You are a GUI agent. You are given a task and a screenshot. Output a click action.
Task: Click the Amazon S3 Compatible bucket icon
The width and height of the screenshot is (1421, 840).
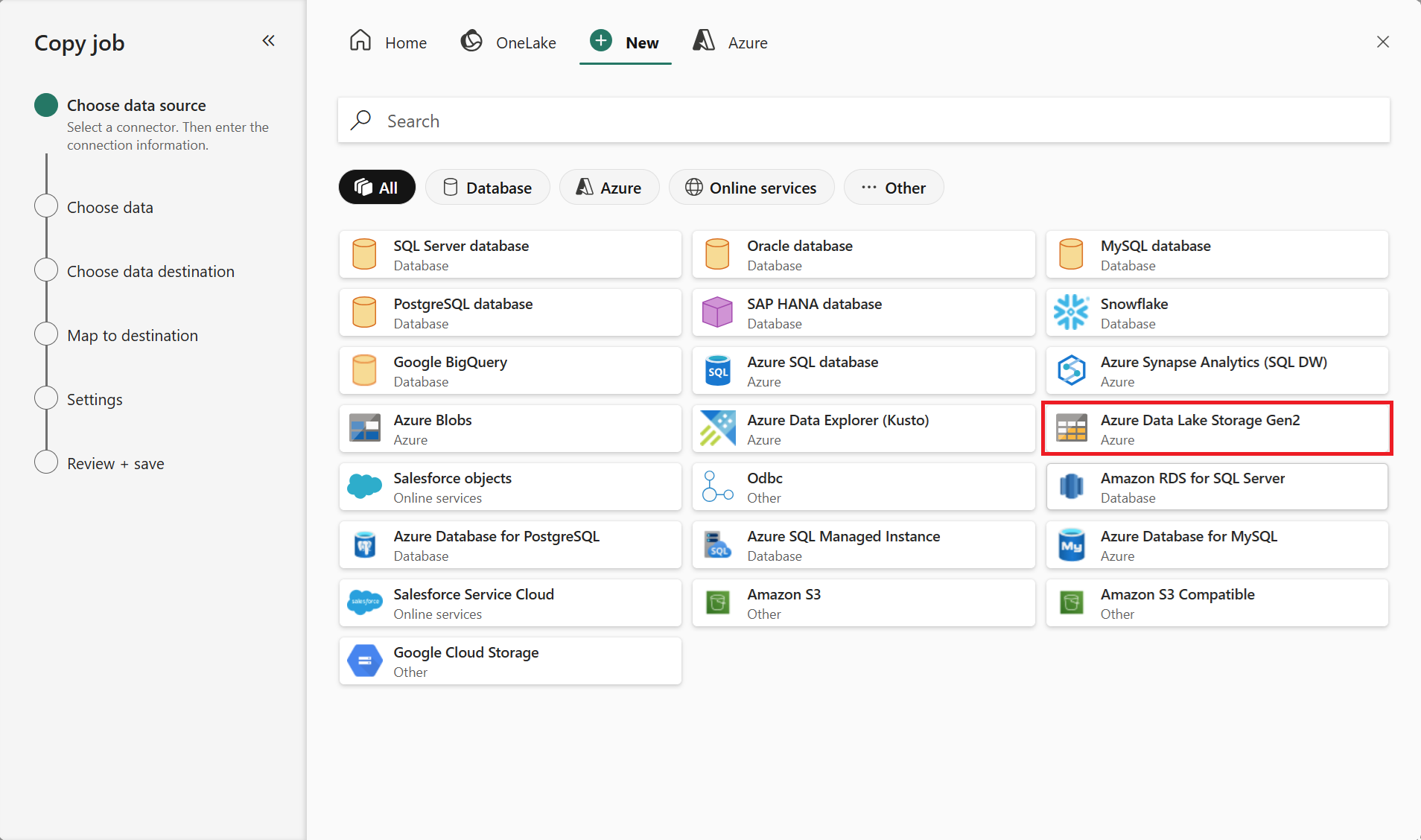coord(1071,603)
